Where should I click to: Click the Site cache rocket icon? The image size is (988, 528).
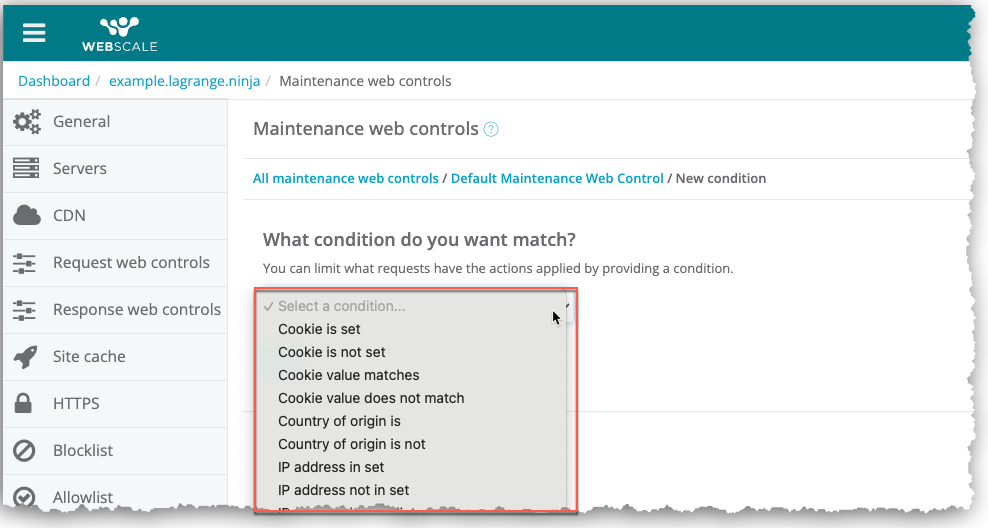coord(26,357)
